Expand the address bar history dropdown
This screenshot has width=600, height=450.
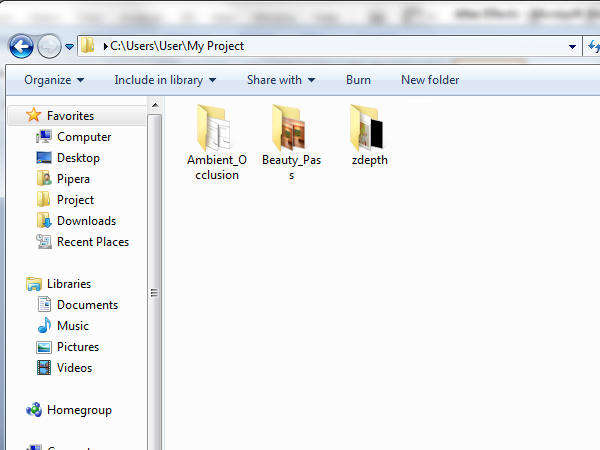coord(572,46)
